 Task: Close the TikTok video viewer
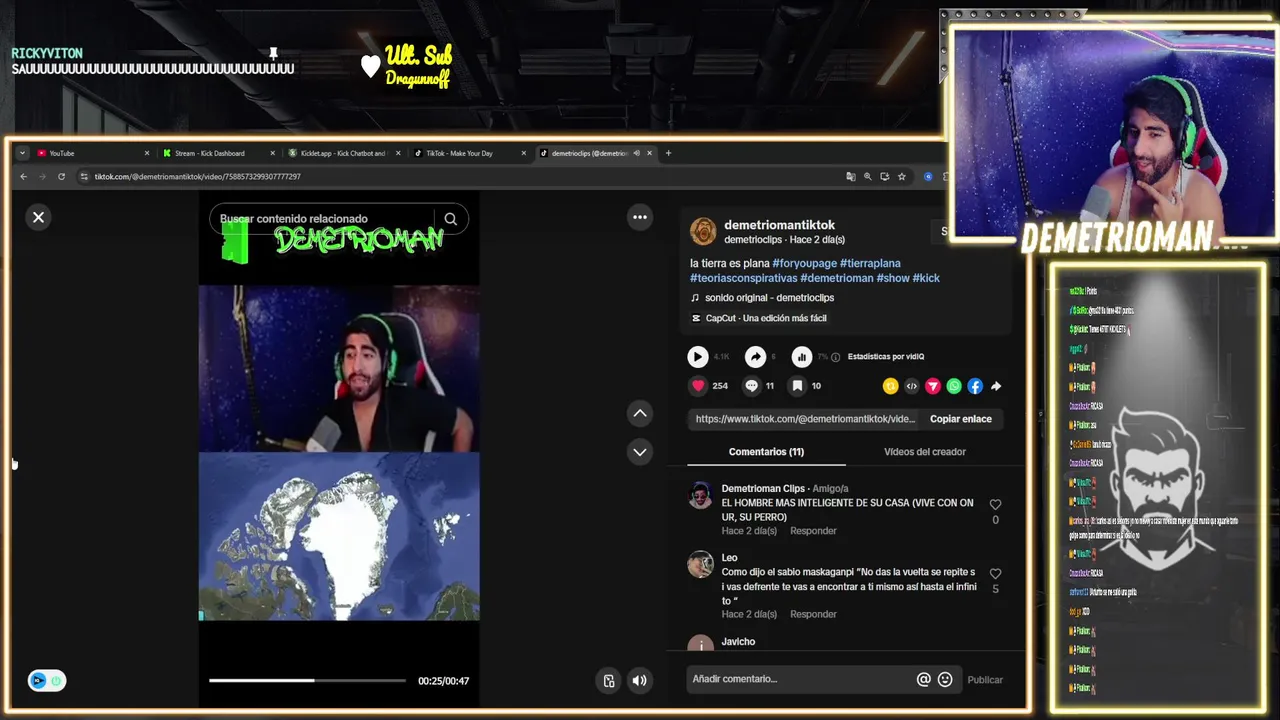point(38,217)
